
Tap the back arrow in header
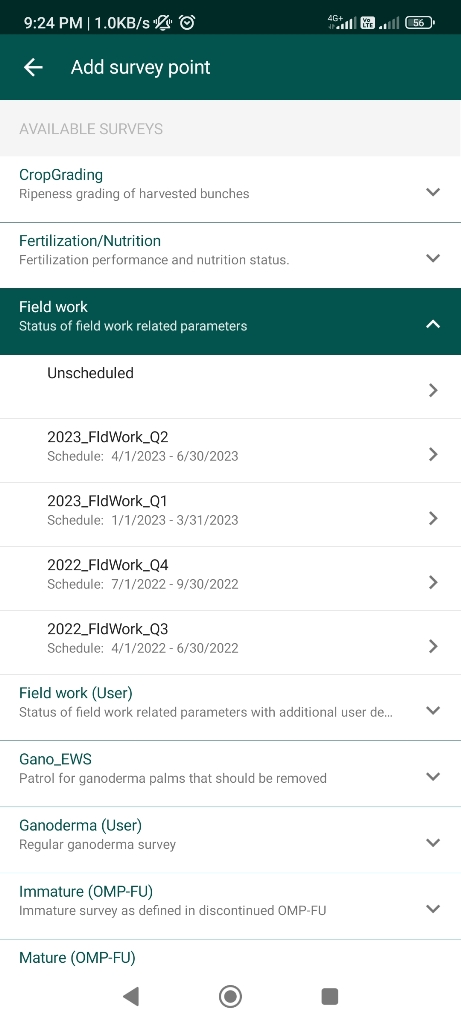[33, 67]
